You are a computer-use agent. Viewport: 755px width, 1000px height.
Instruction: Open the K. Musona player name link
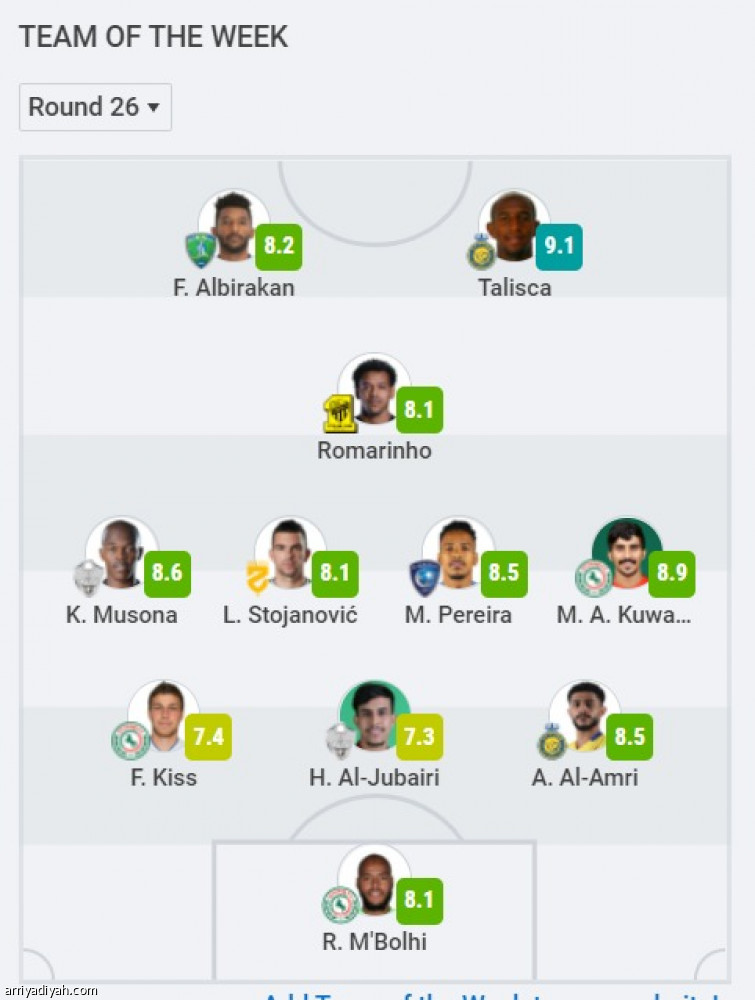coord(121,615)
